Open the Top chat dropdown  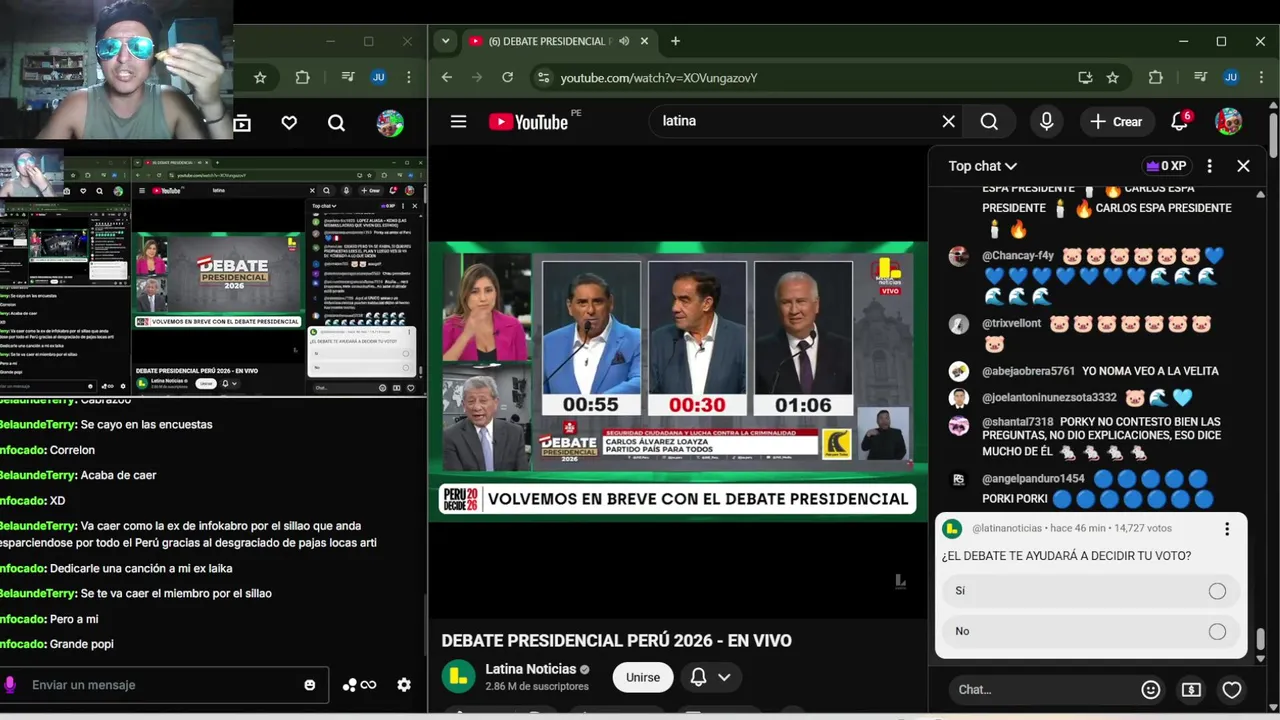(982, 166)
